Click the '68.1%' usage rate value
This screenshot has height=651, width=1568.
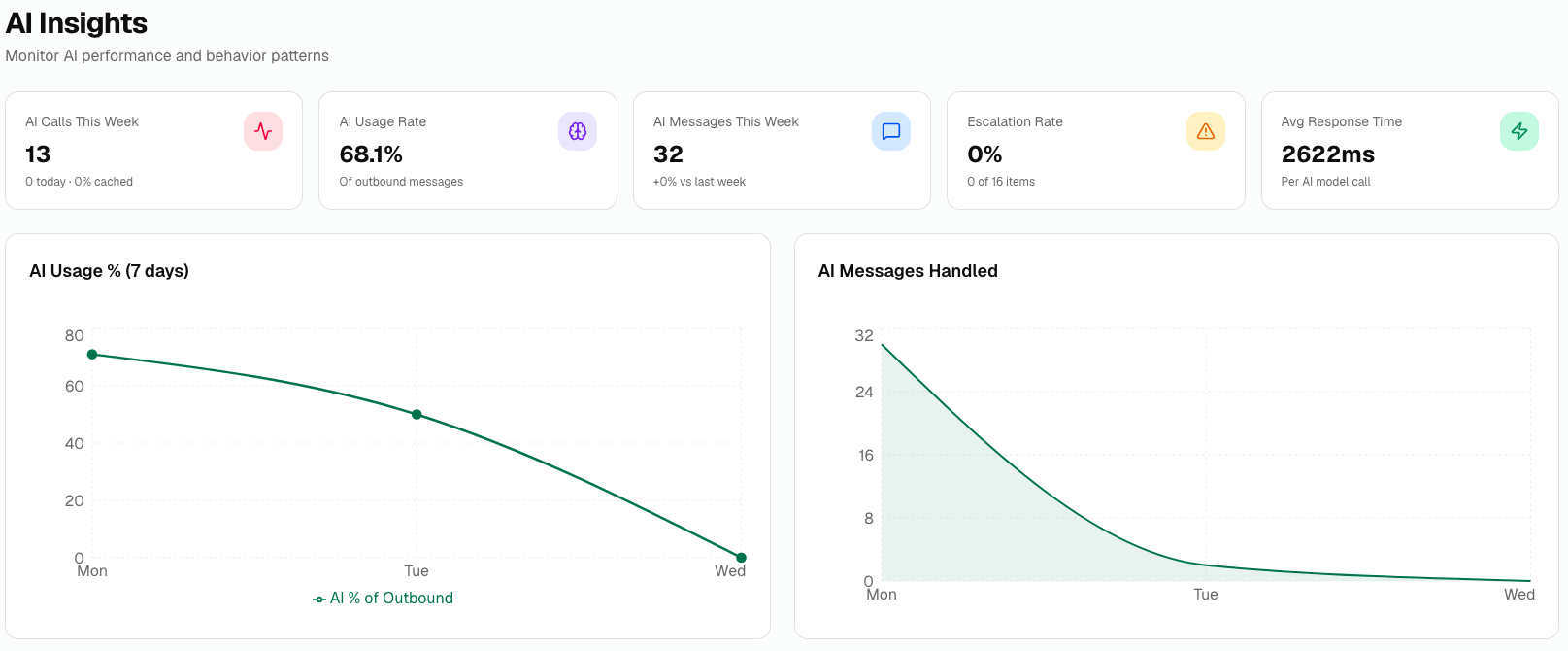pyautogui.click(x=371, y=154)
